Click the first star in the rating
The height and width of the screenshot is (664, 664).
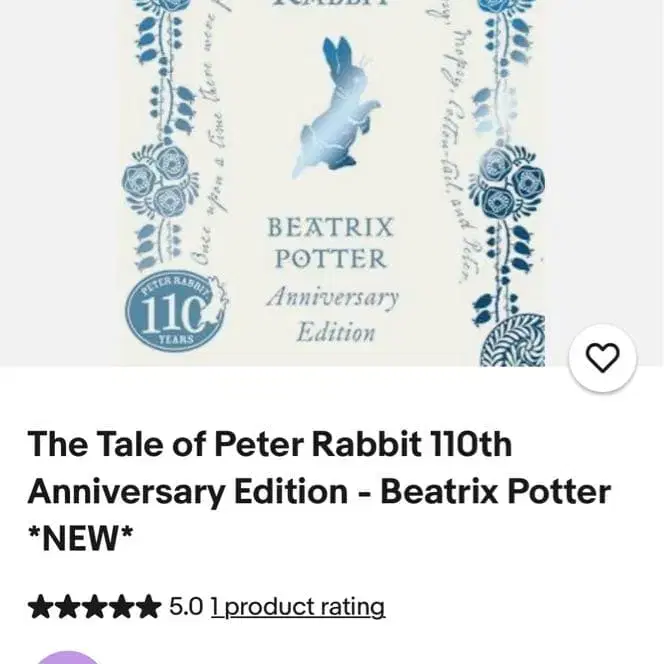point(41,606)
